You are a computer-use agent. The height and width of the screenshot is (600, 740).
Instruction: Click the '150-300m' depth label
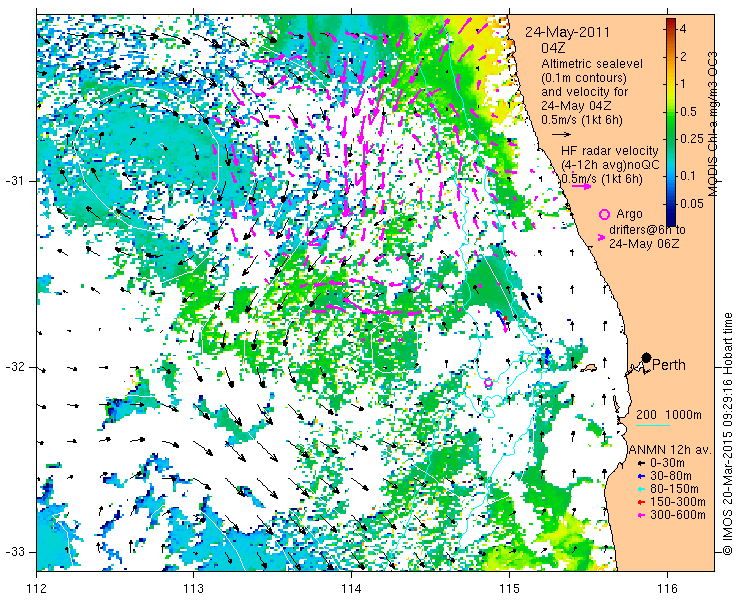(x=678, y=502)
